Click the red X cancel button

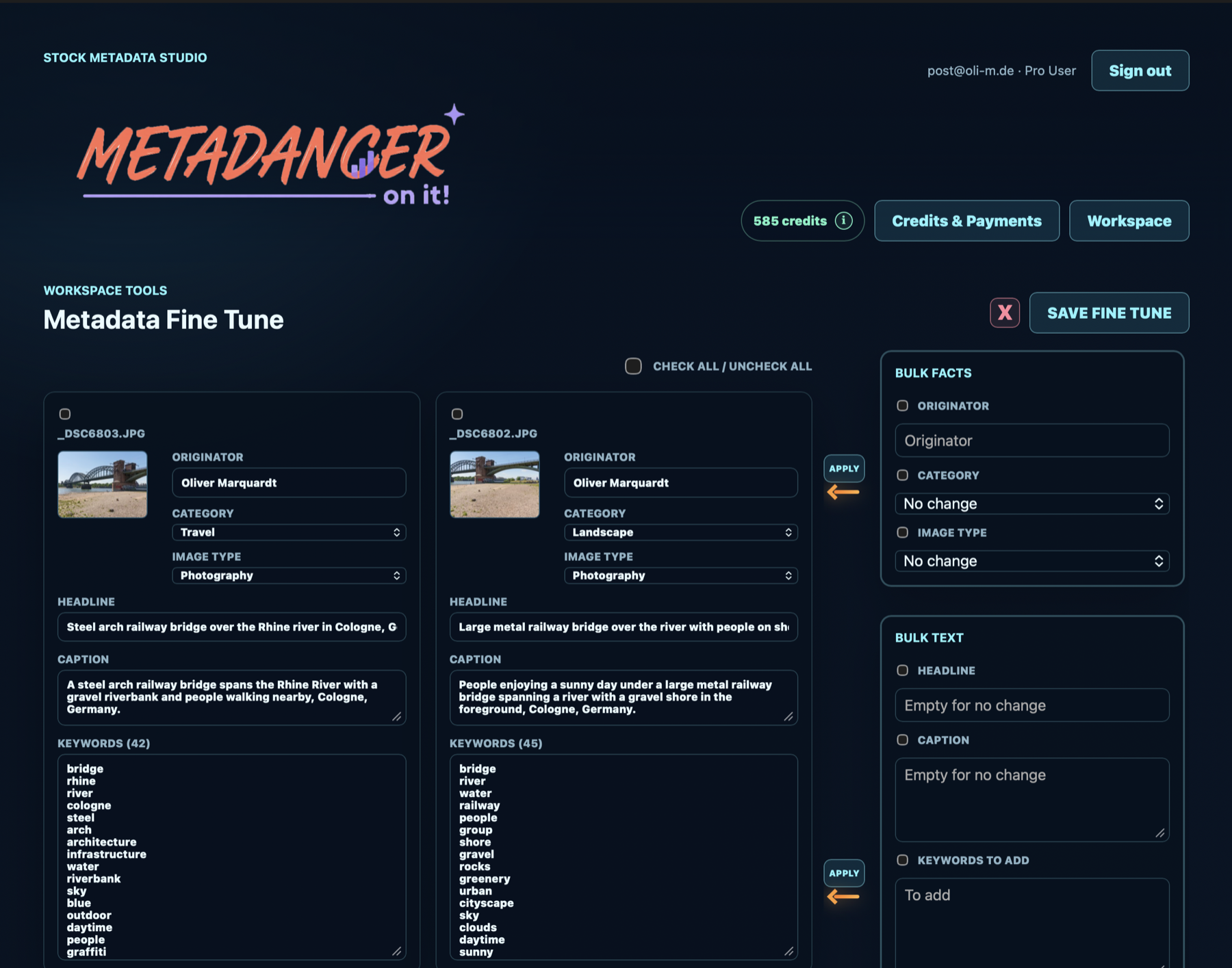click(1005, 313)
